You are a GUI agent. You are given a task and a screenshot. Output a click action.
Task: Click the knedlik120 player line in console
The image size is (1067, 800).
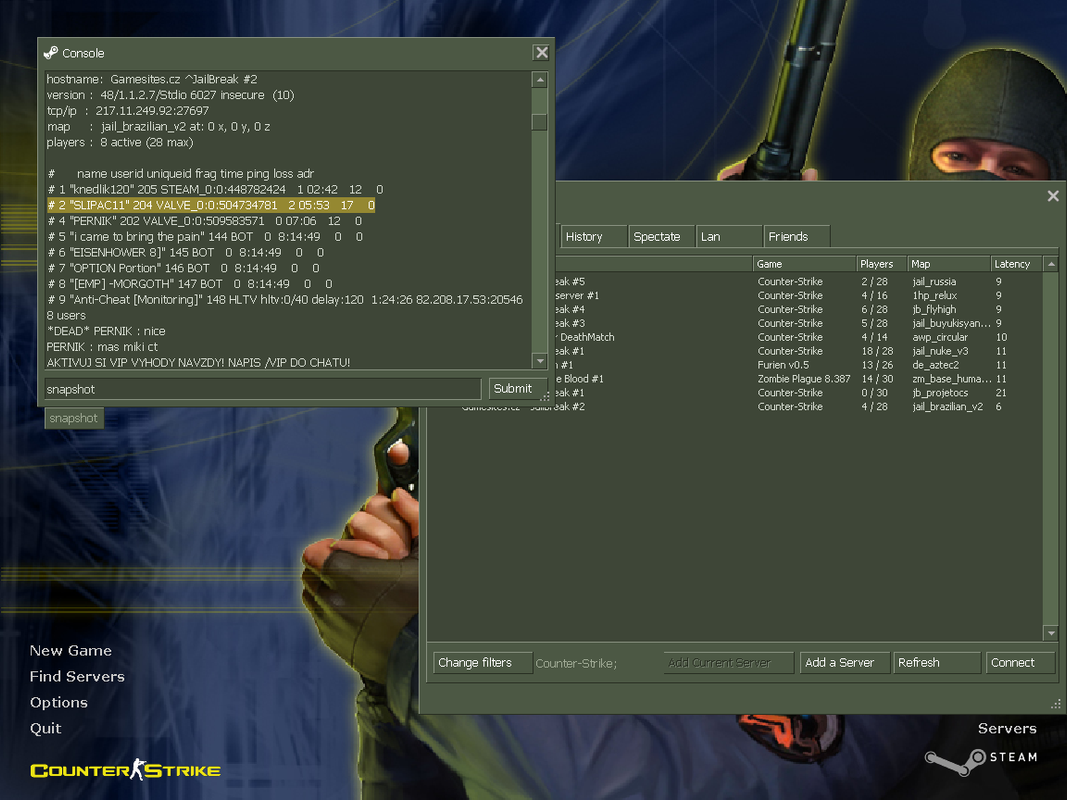(215, 189)
